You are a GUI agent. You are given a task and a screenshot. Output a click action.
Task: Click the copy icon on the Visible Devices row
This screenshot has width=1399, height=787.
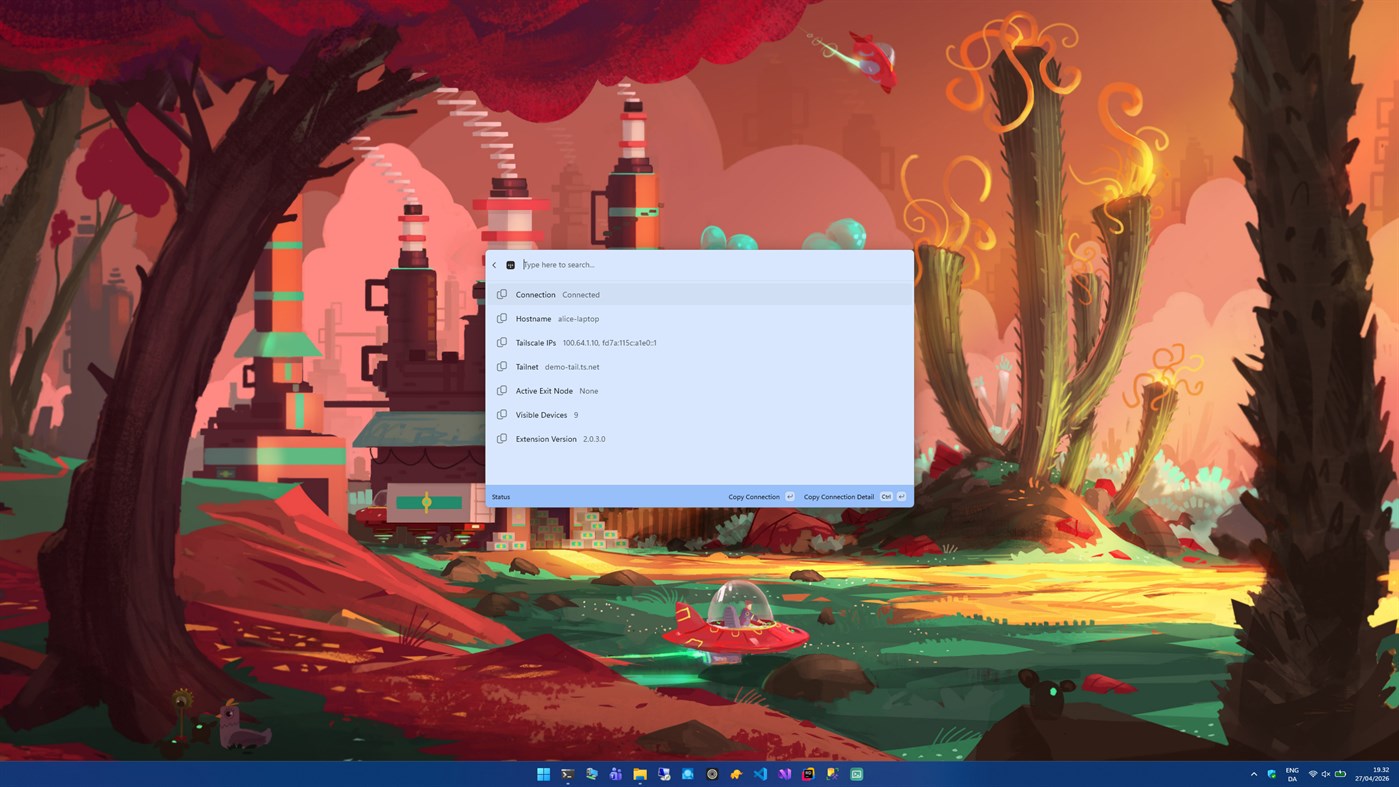tap(502, 415)
